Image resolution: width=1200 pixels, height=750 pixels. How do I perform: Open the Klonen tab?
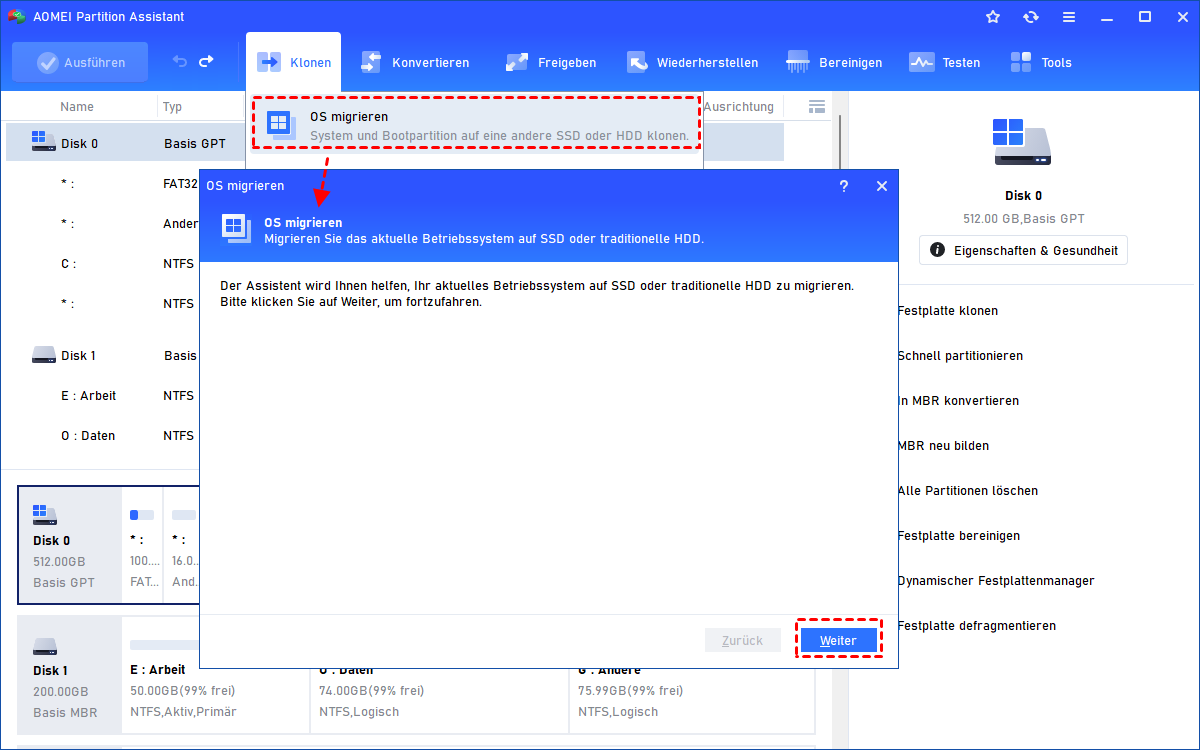pyautogui.click(x=294, y=62)
